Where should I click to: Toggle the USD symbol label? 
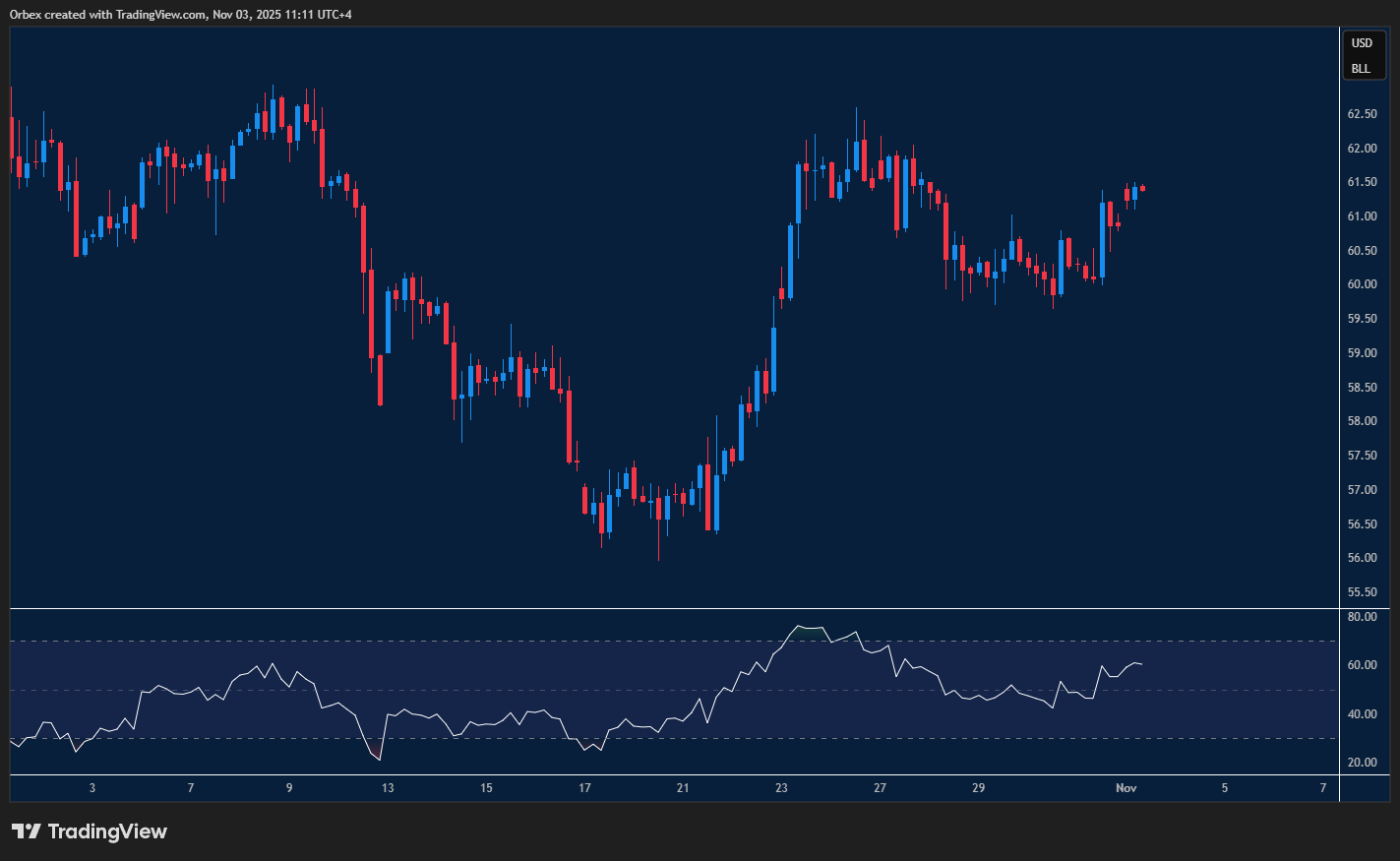[x=1364, y=42]
